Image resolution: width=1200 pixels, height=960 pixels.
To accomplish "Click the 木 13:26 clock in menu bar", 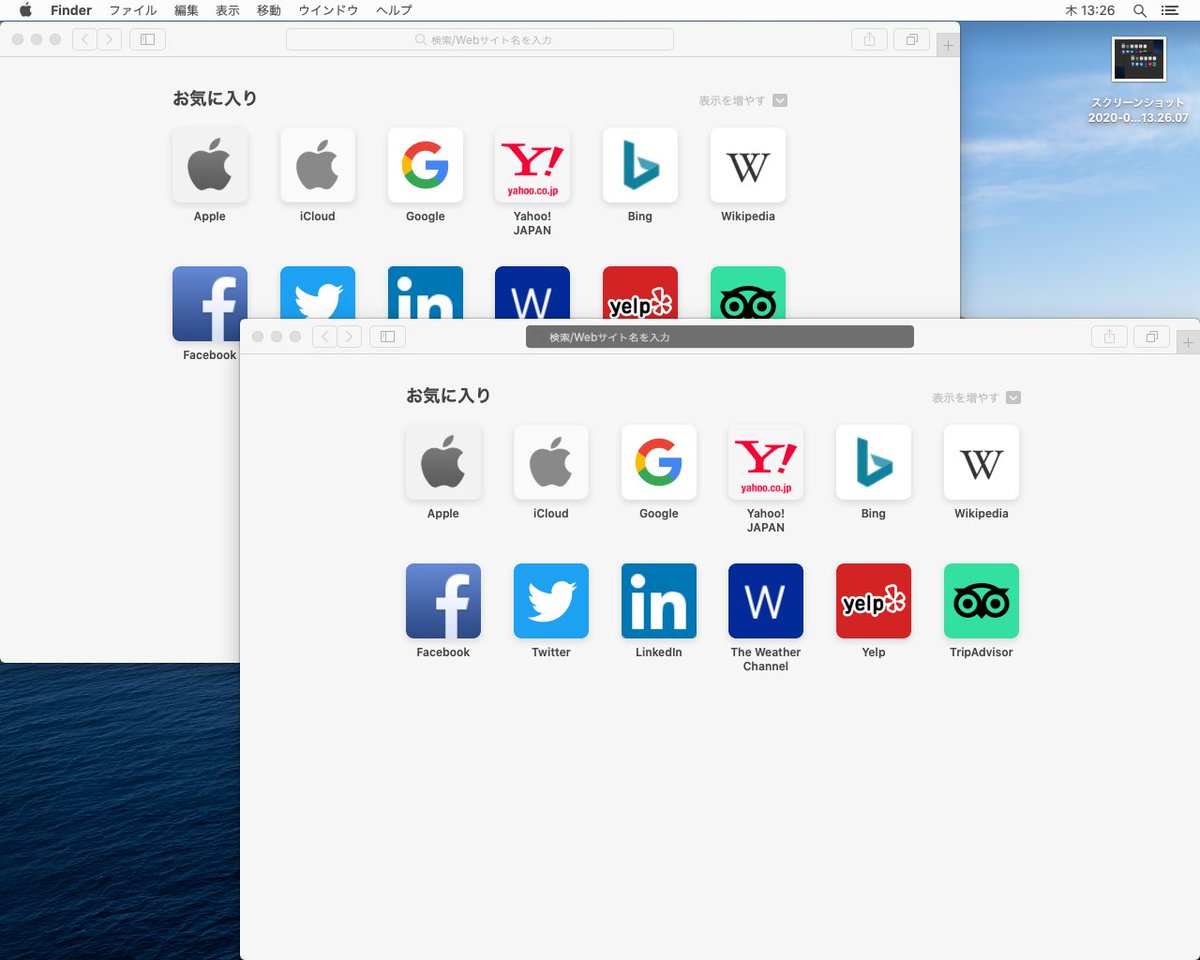I will 1090,10.
